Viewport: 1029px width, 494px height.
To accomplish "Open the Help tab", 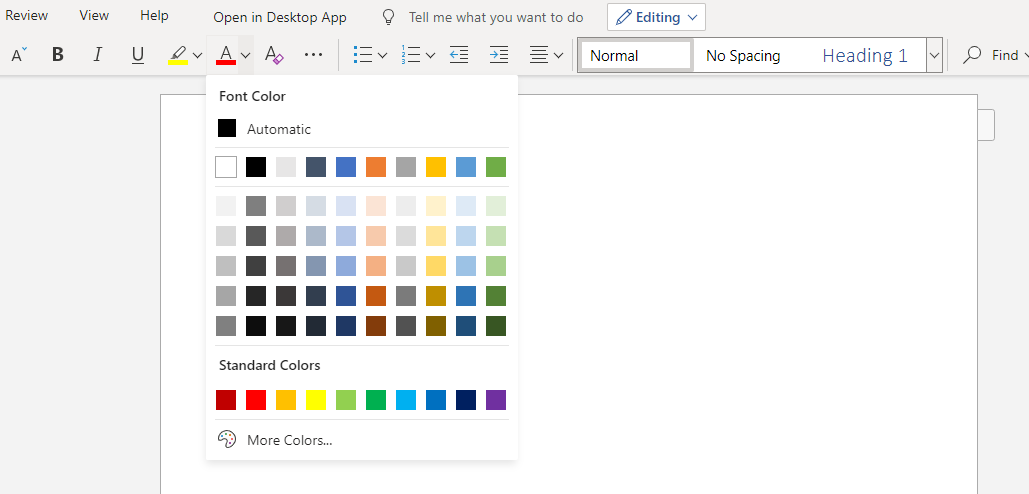I will (x=154, y=15).
